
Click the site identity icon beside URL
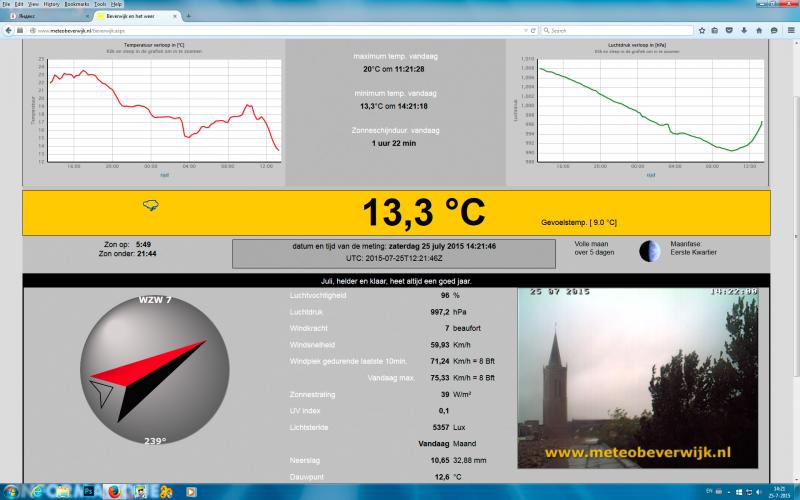(x=32, y=31)
